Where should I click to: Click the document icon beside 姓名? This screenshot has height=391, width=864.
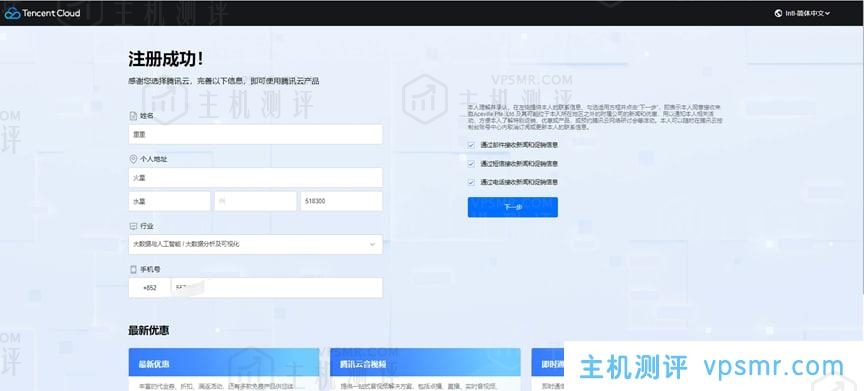pyautogui.click(x=133, y=116)
